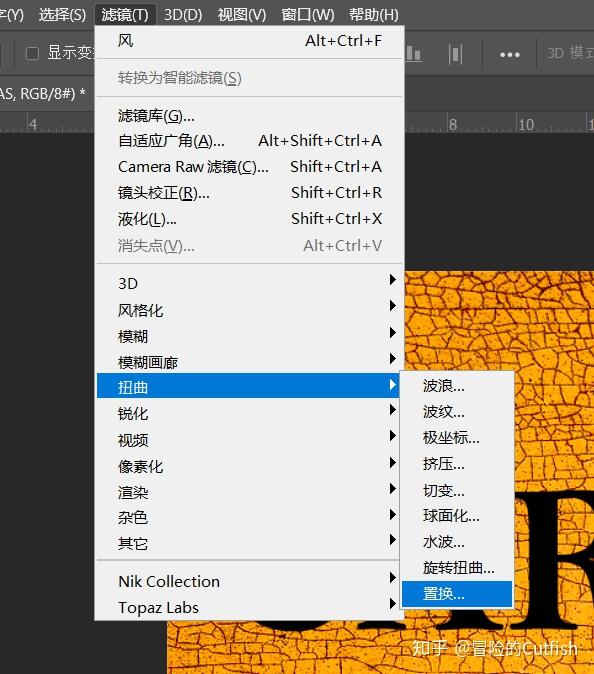Choose 水波... zigzag filter
This screenshot has height=674, width=594.
[457, 542]
